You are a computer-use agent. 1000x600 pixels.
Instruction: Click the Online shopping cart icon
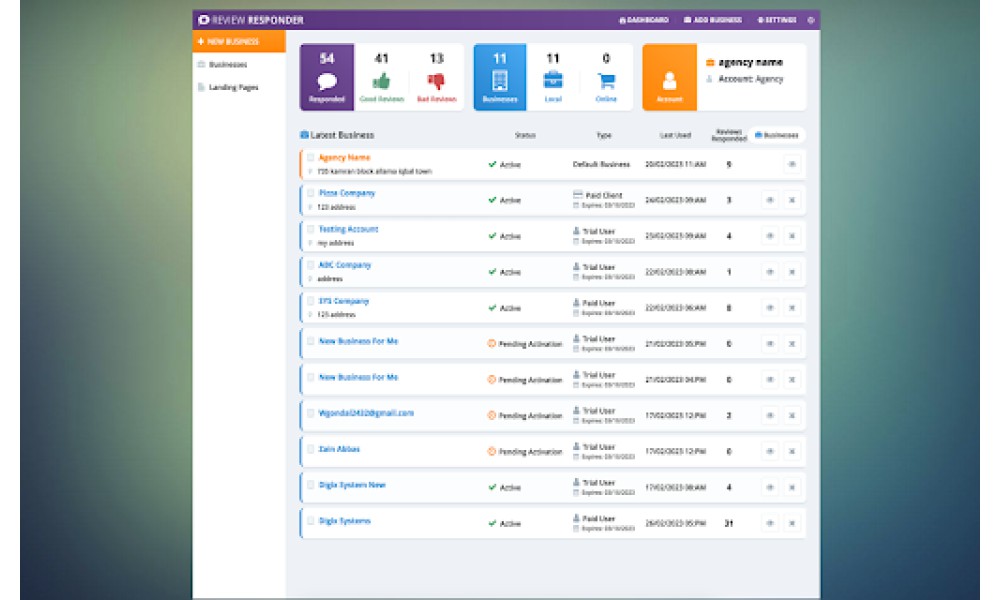click(x=606, y=81)
